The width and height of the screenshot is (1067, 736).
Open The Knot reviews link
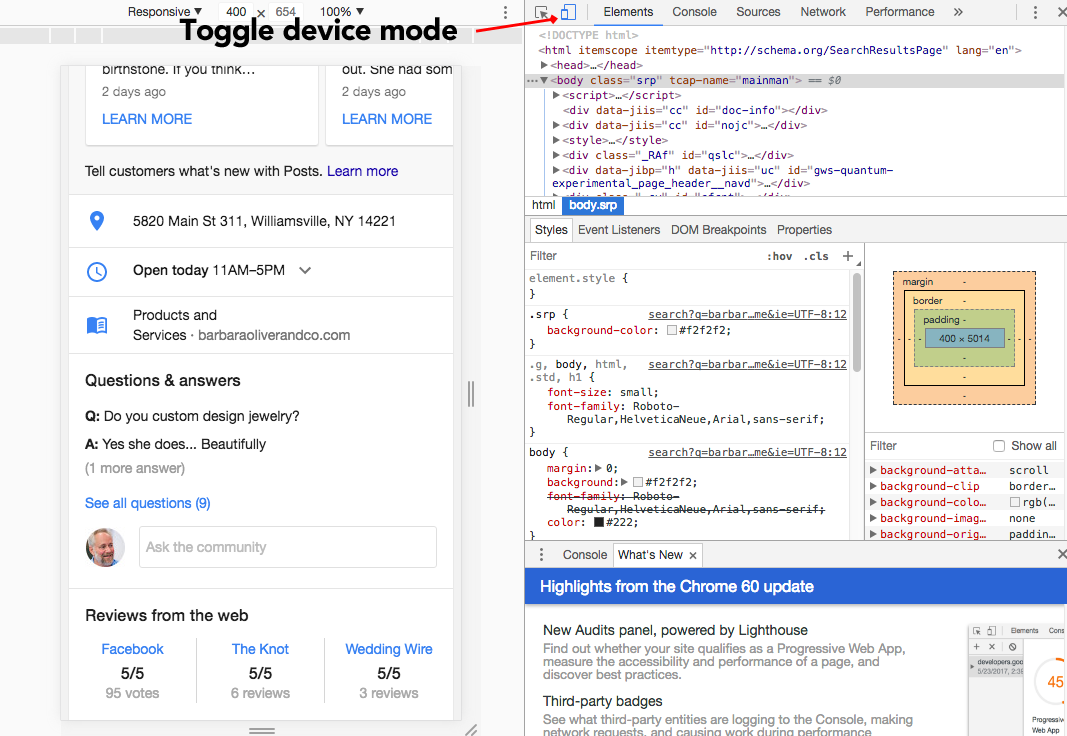[260, 649]
